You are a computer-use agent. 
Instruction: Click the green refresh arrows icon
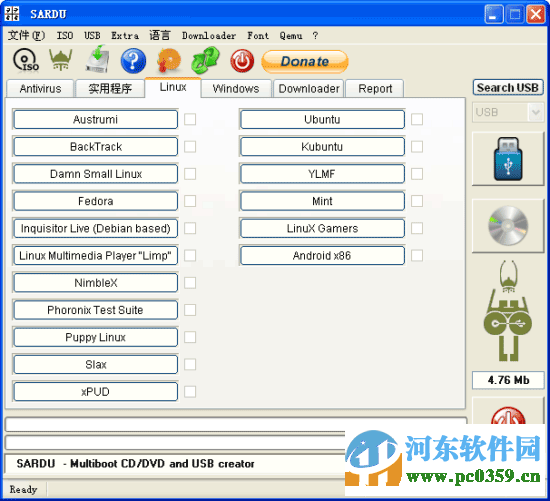tap(206, 60)
